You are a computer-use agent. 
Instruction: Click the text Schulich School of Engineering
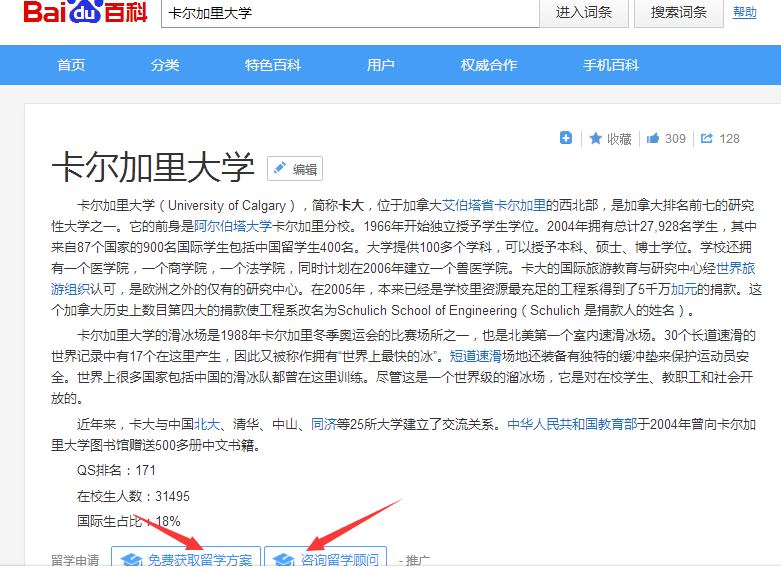[x=427, y=310]
